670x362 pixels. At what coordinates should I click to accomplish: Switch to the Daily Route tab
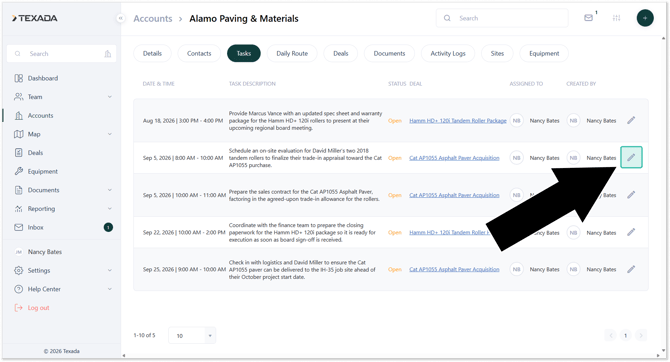[292, 53]
